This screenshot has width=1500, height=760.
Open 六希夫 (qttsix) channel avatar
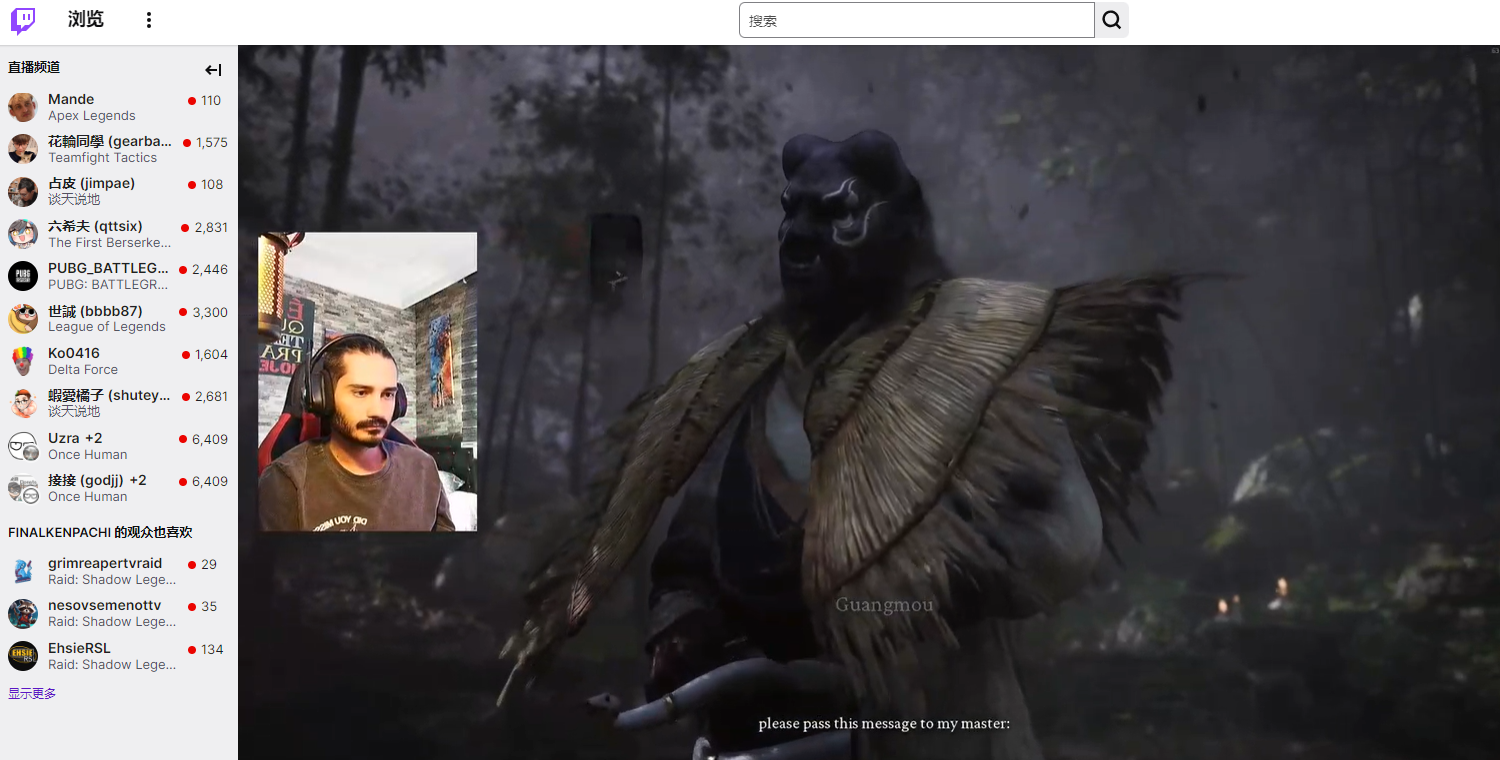click(23, 234)
